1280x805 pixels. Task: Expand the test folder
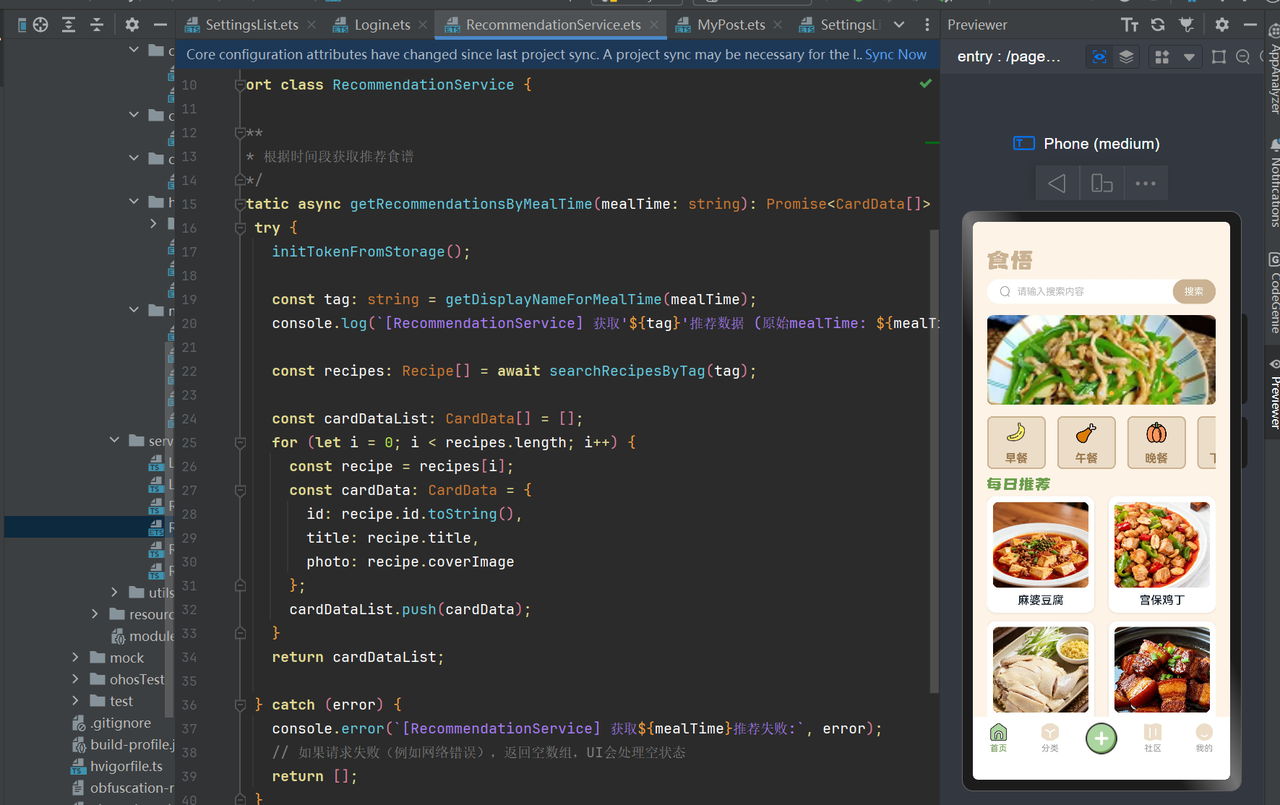coord(76,701)
